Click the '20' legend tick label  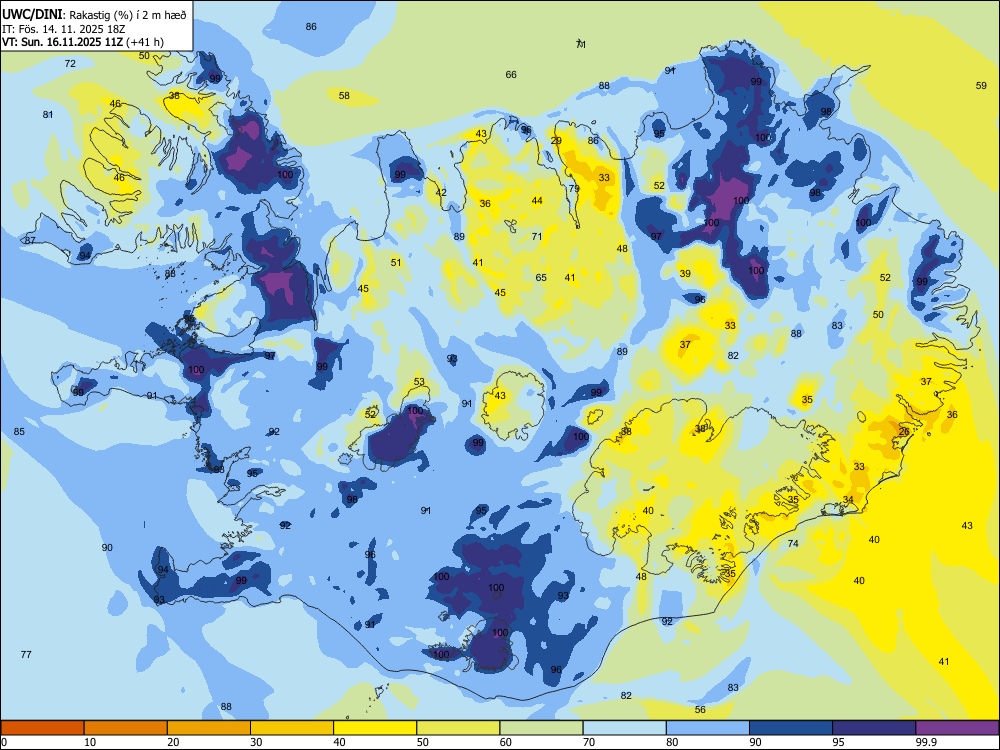click(x=173, y=742)
